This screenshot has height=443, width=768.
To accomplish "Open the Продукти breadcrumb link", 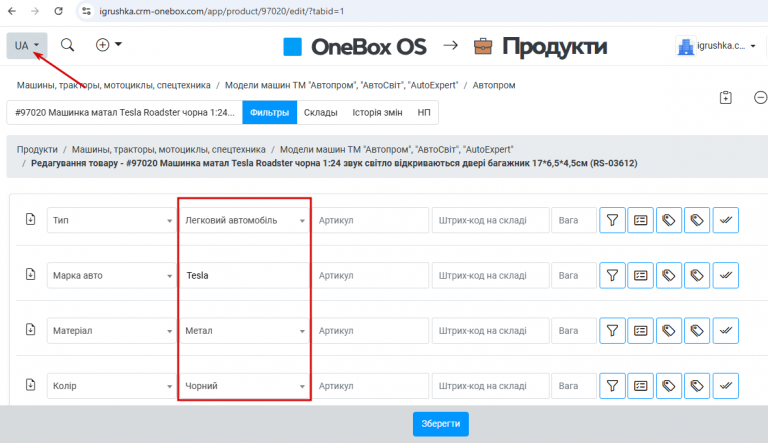I will (x=37, y=149).
